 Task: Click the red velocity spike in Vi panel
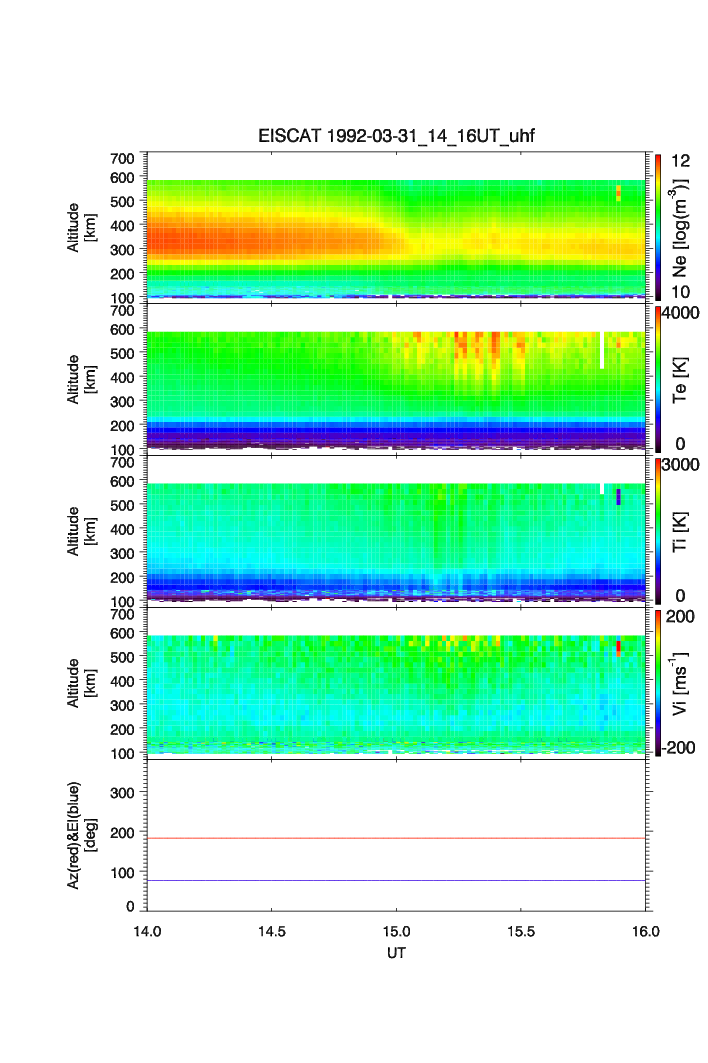click(618, 648)
